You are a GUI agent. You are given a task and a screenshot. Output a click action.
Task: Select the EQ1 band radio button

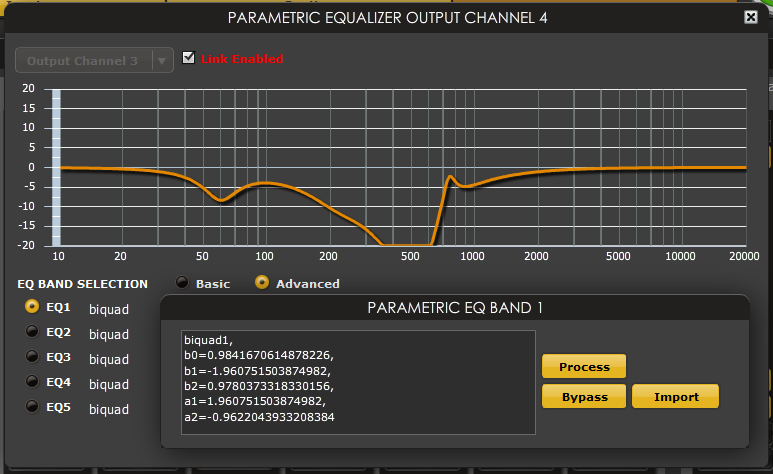click(32, 306)
